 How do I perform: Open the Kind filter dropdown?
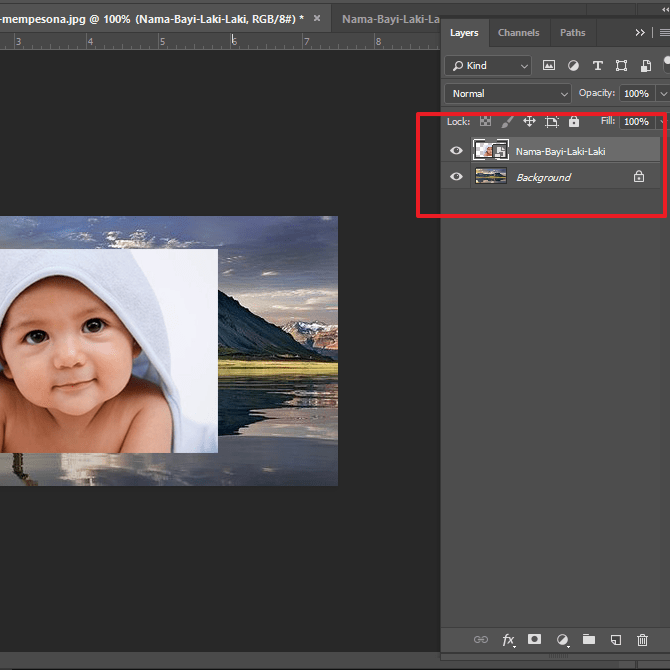(489, 66)
